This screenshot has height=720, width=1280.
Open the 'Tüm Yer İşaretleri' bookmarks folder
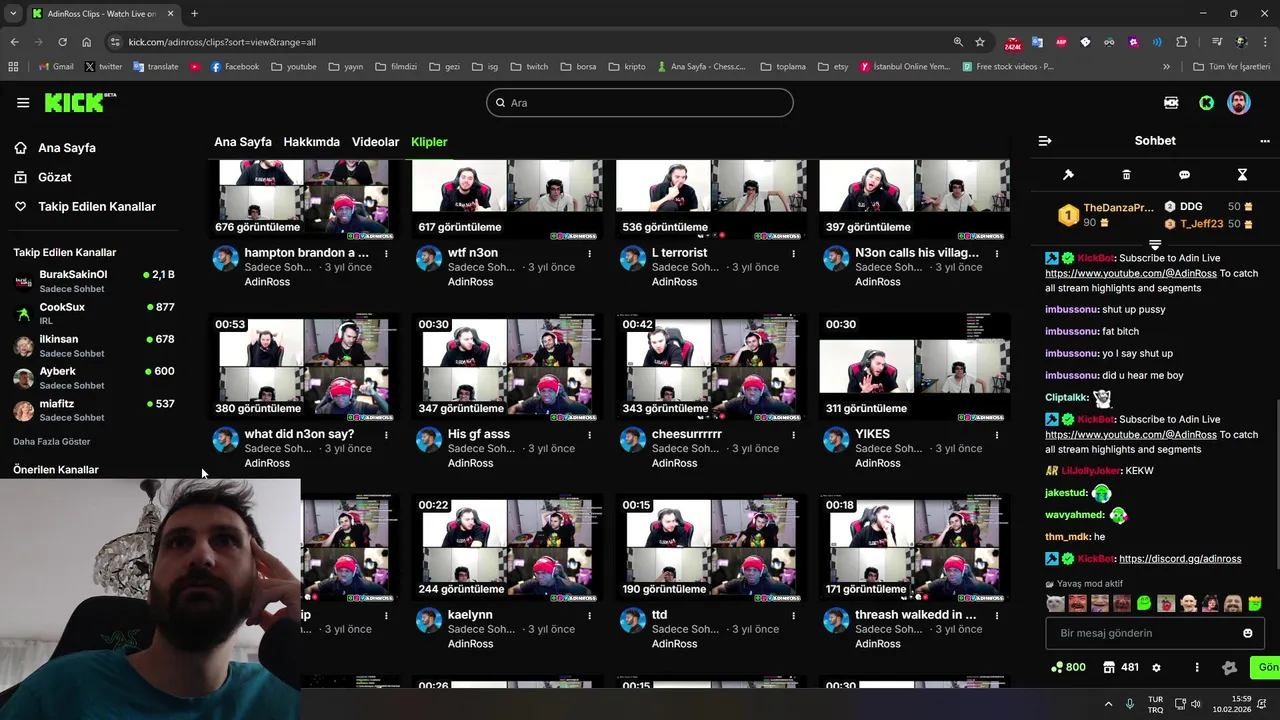click(1232, 67)
